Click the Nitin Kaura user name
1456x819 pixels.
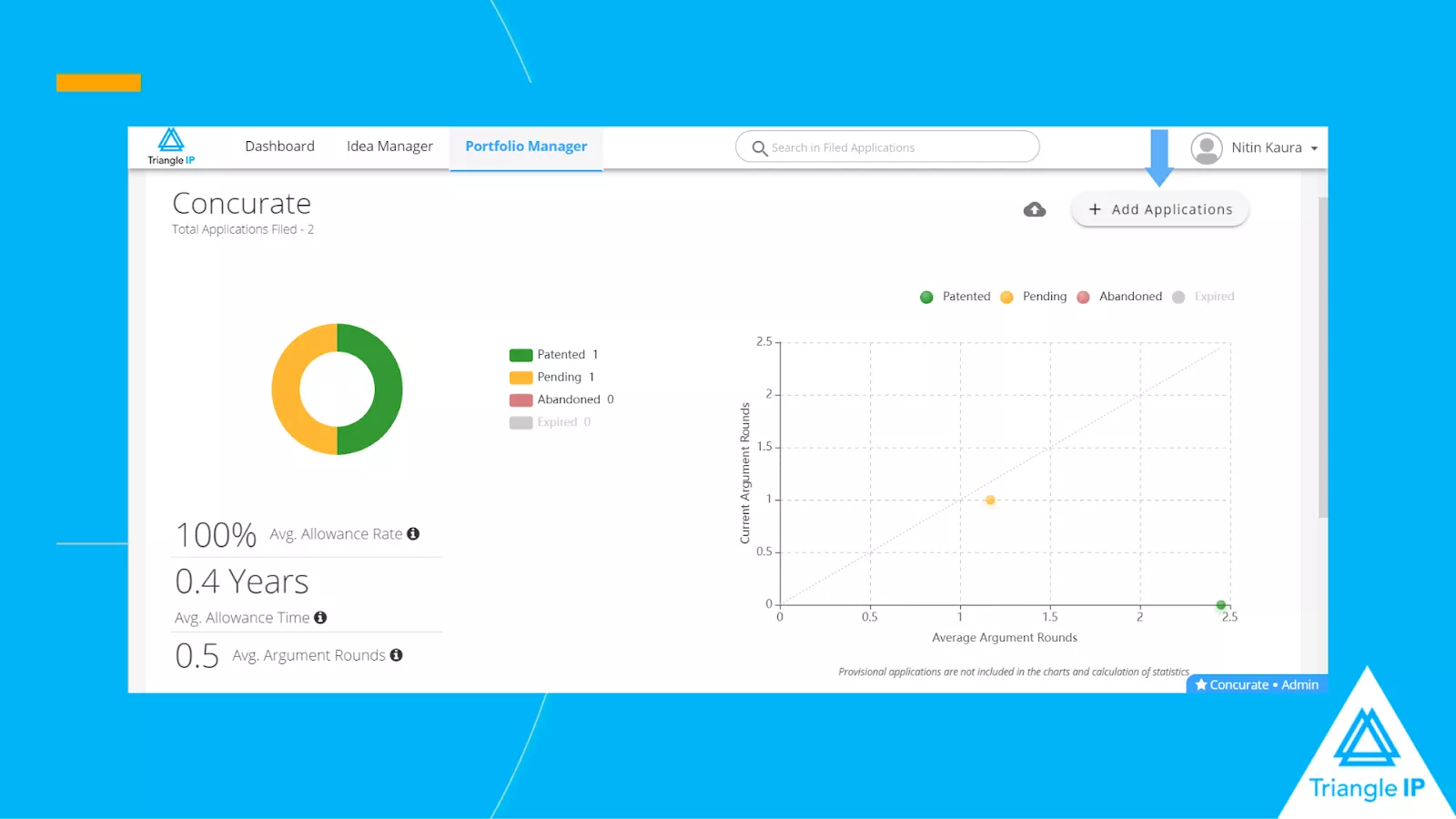click(x=1267, y=147)
